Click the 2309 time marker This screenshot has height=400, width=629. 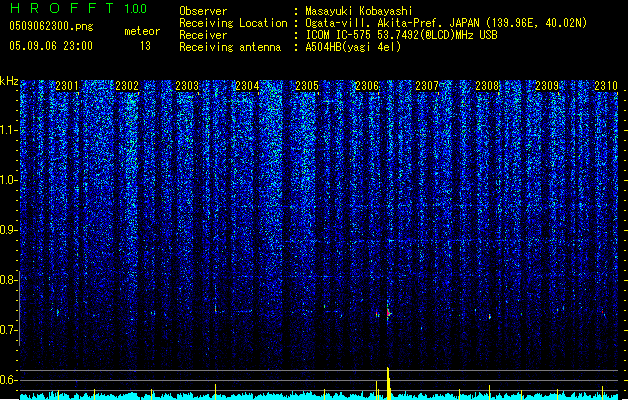[x=547, y=86]
